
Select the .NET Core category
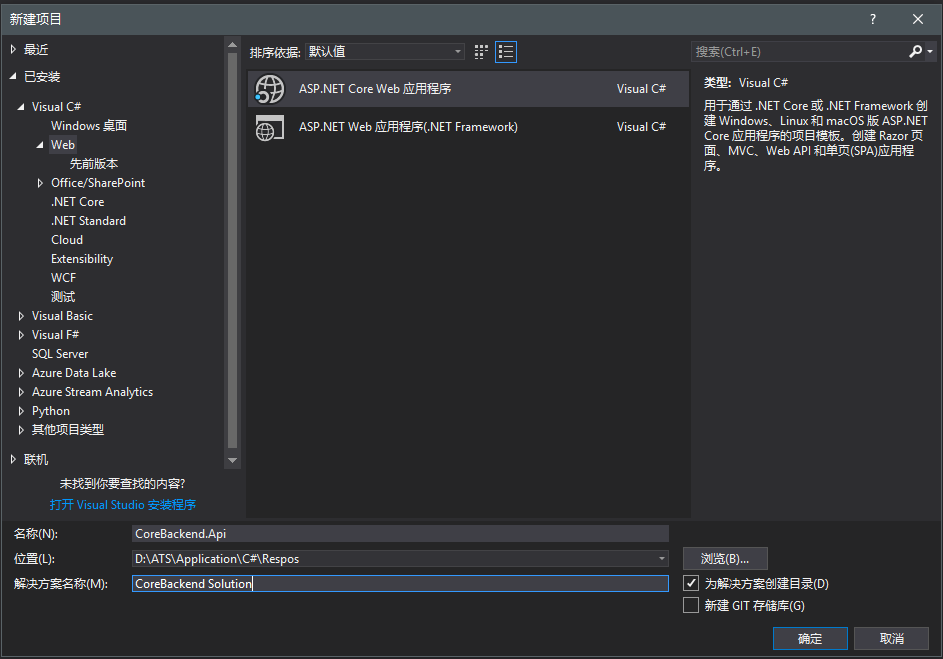(78, 202)
